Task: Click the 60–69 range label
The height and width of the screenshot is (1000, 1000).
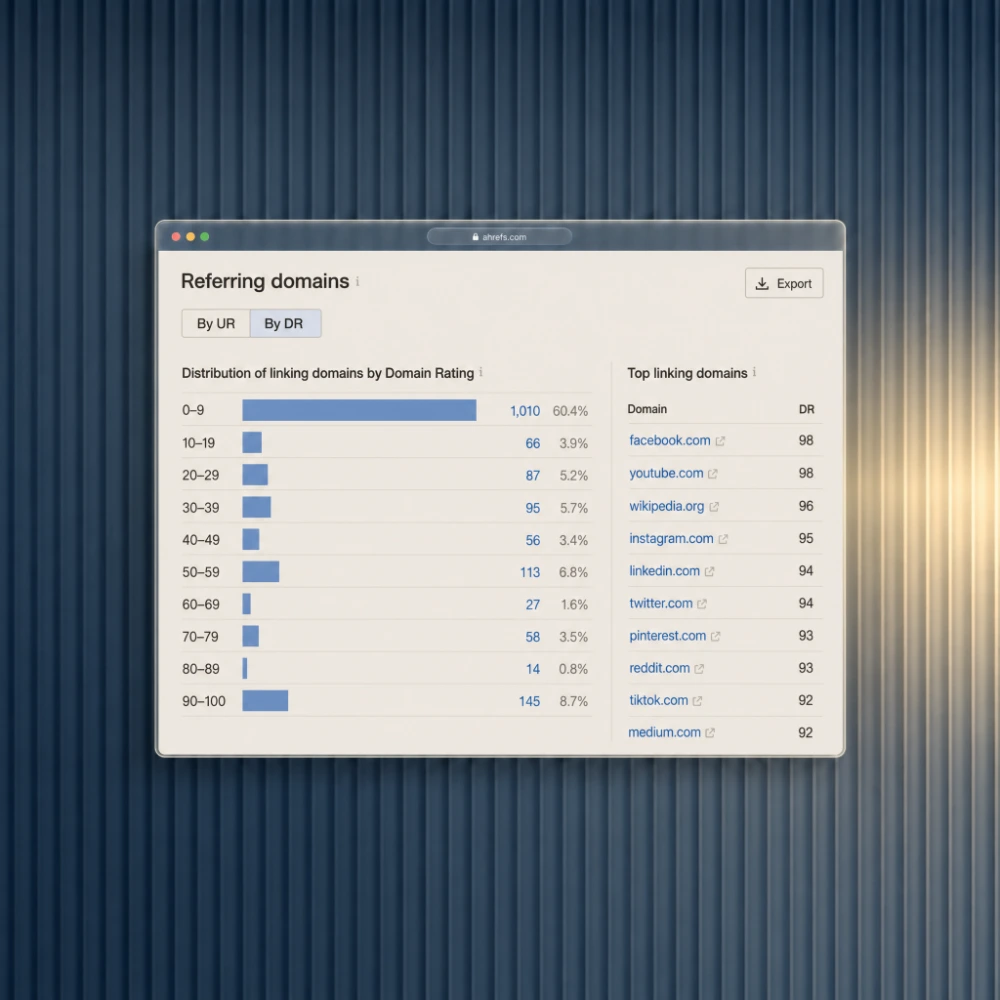Action: 201,605
